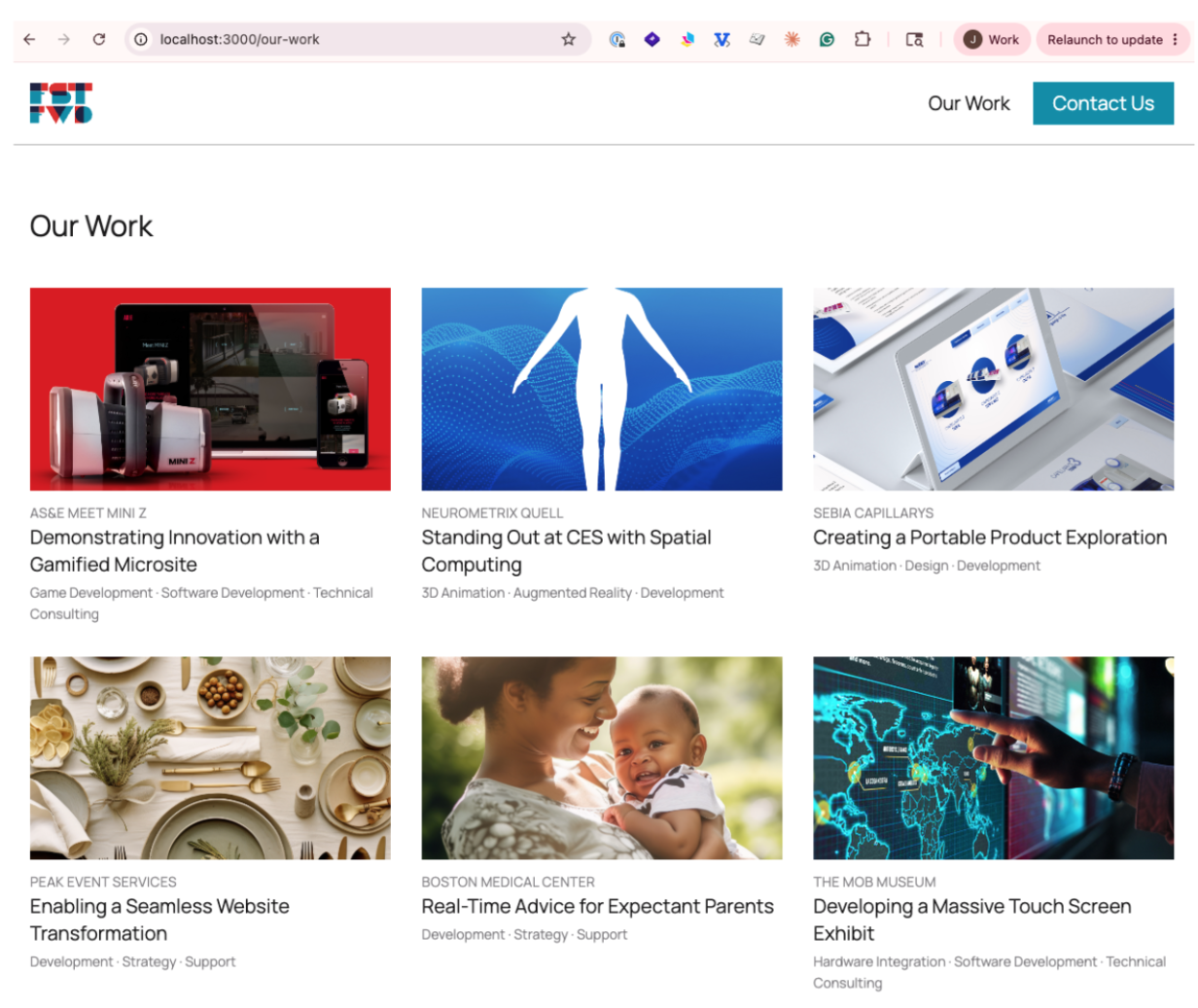Reload the page with the refresh icon
1198x1008 pixels.
(99, 40)
